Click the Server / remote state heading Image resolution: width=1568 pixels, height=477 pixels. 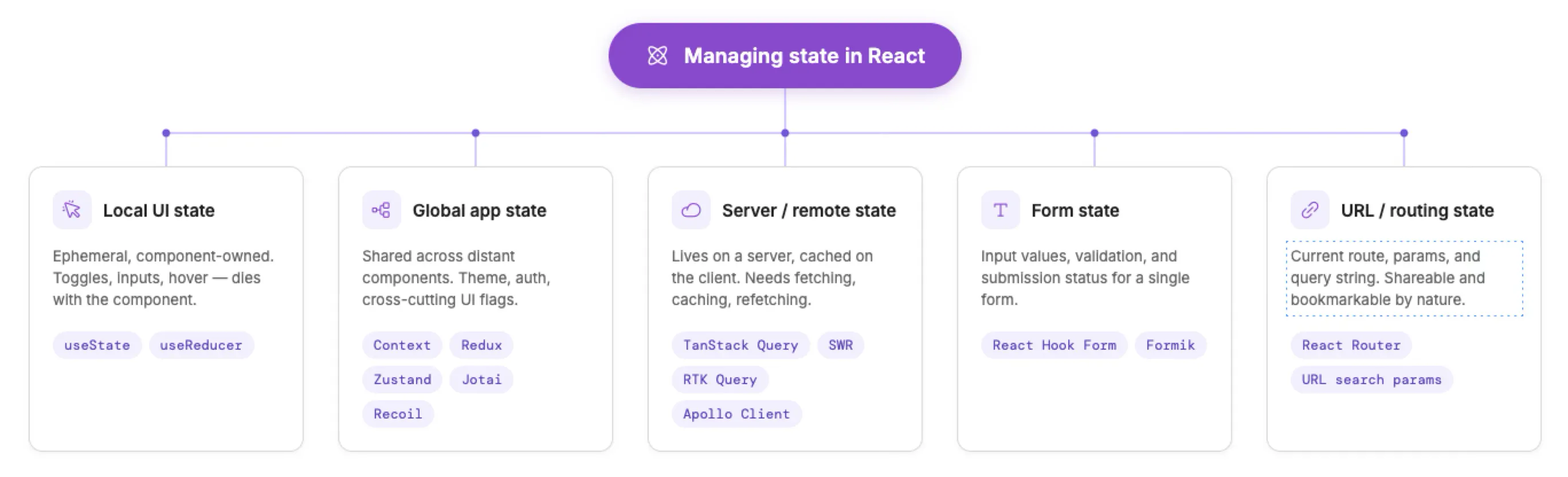[x=809, y=210]
